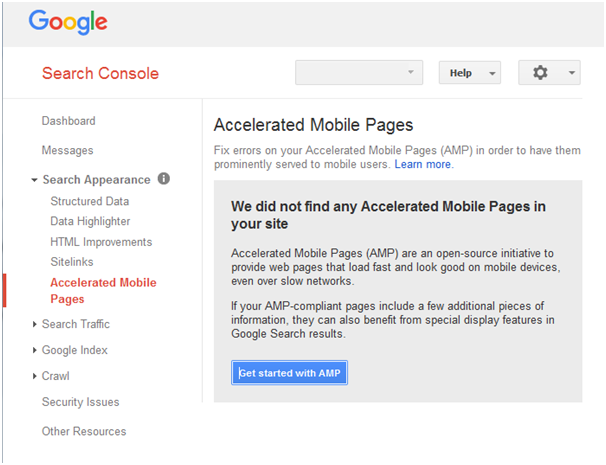Viewport: 606px width, 465px height.
Task: Go to Messages
Action: tap(68, 150)
